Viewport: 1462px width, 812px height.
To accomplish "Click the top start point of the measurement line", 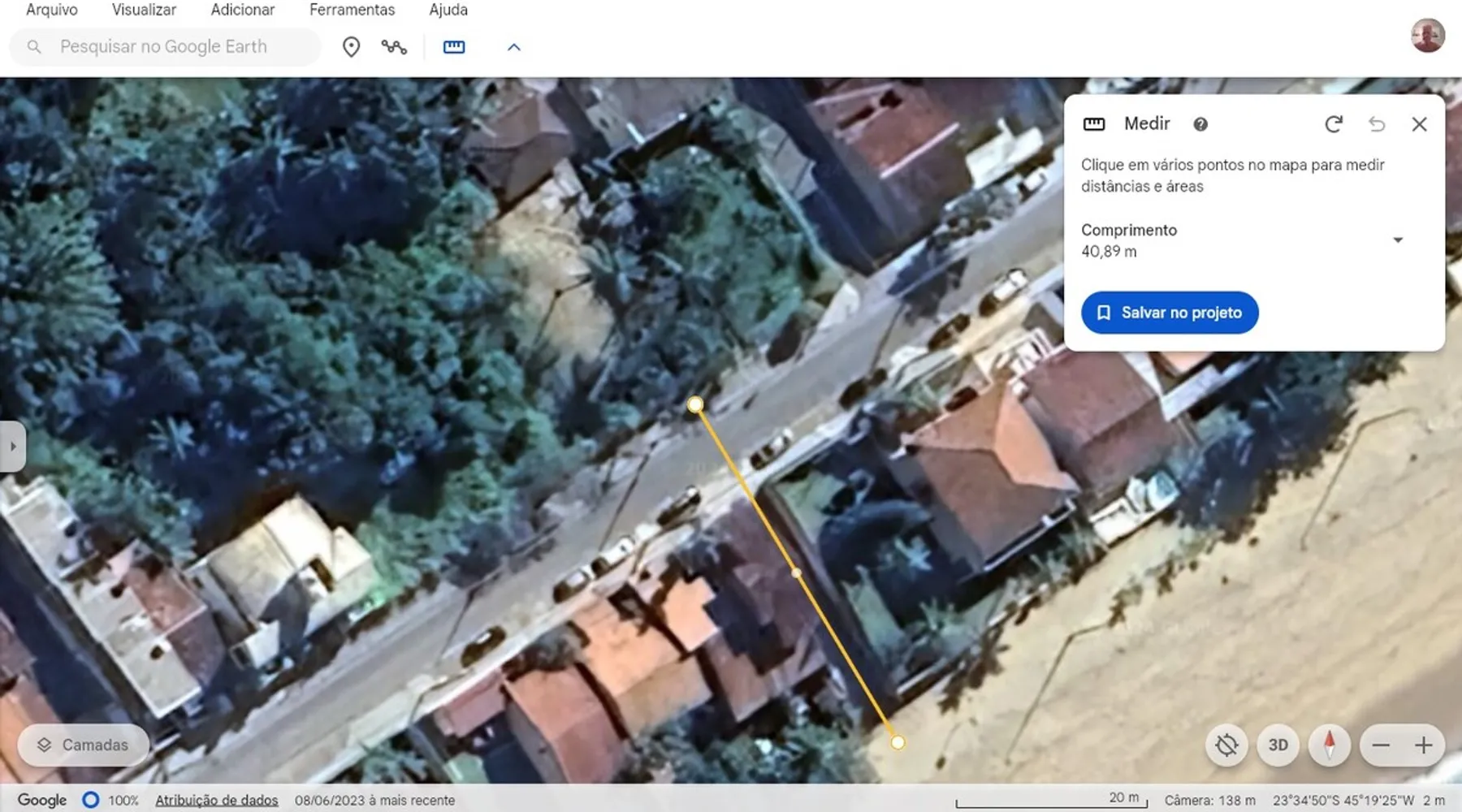I will [x=695, y=404].
